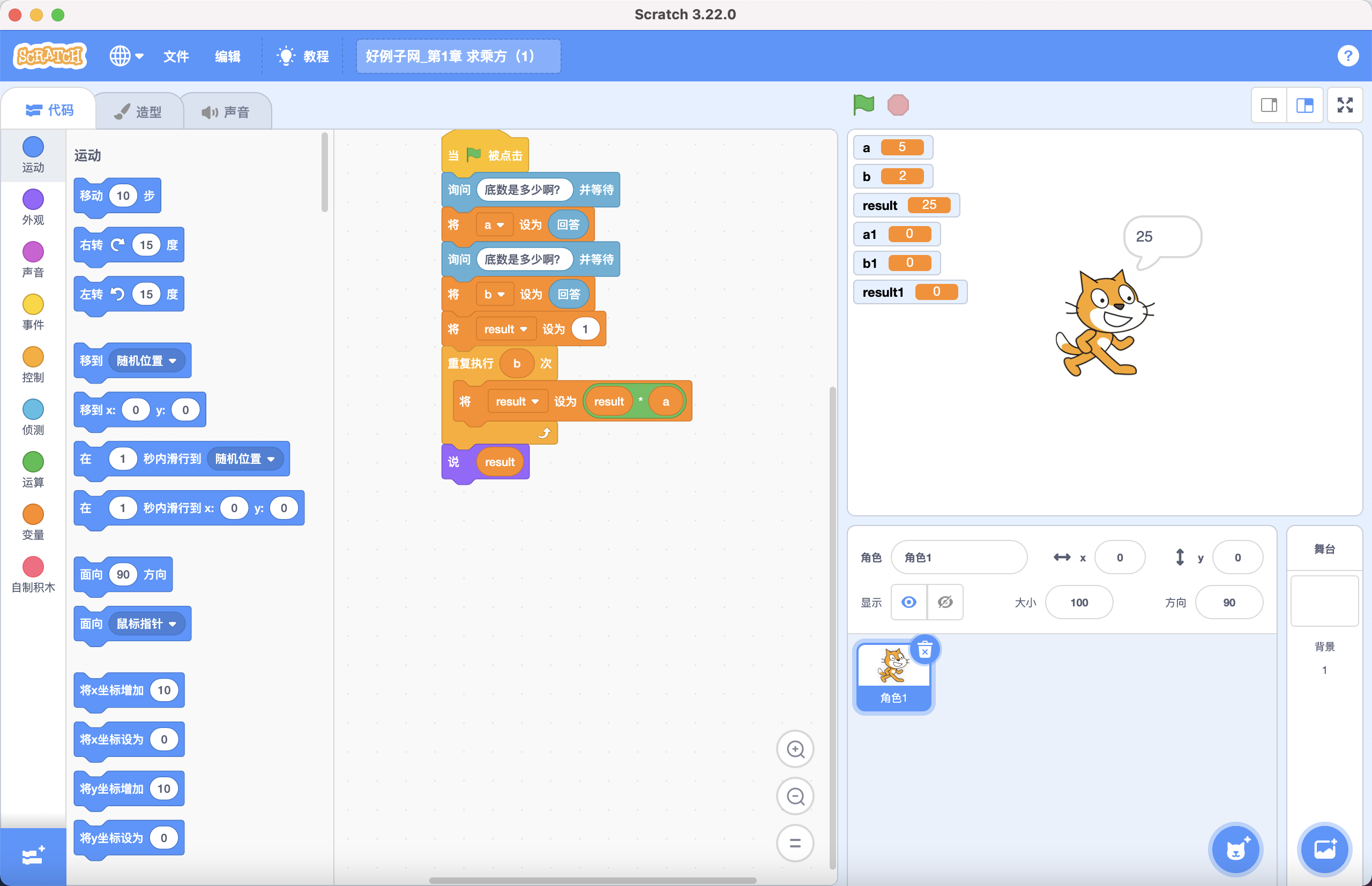1372x886 pixels.
Task: Click the workspace horizontal scrollbar
Action: [593, 880]
